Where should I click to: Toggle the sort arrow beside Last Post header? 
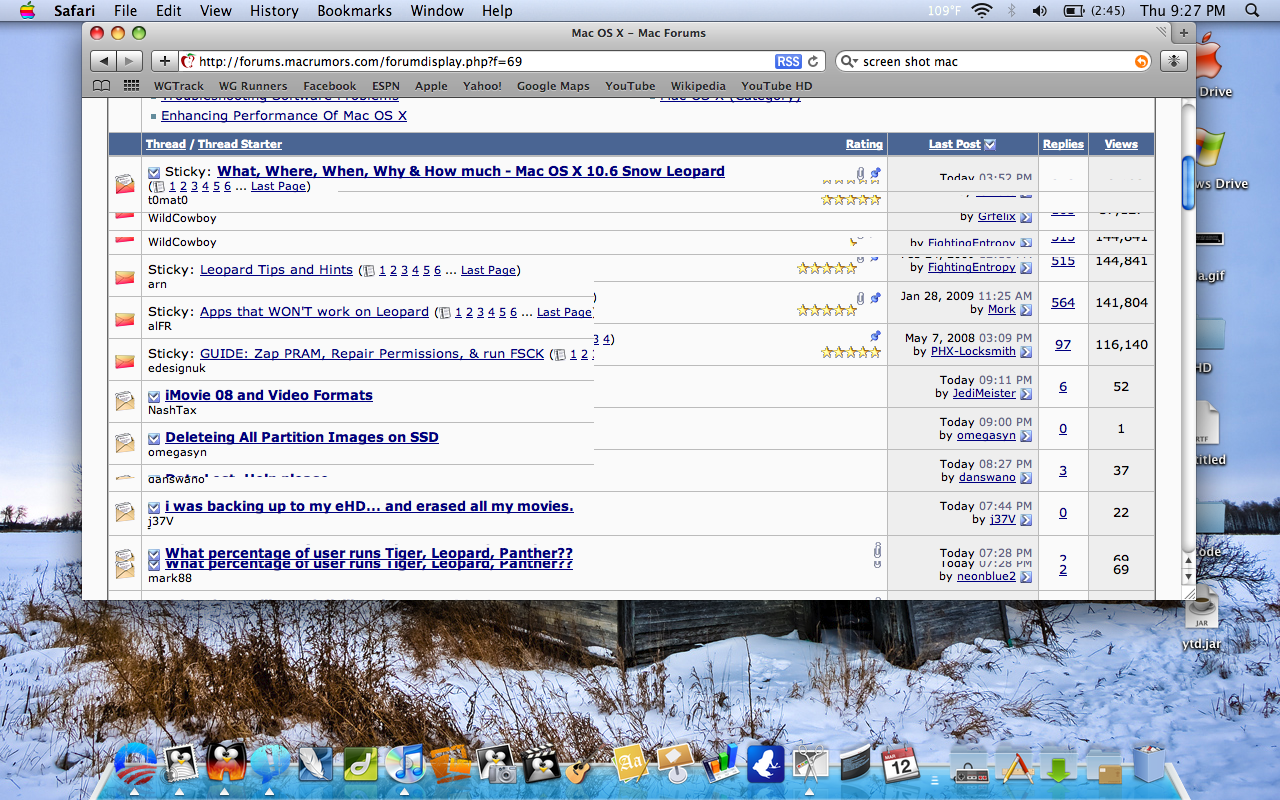[x=990, y=144]
